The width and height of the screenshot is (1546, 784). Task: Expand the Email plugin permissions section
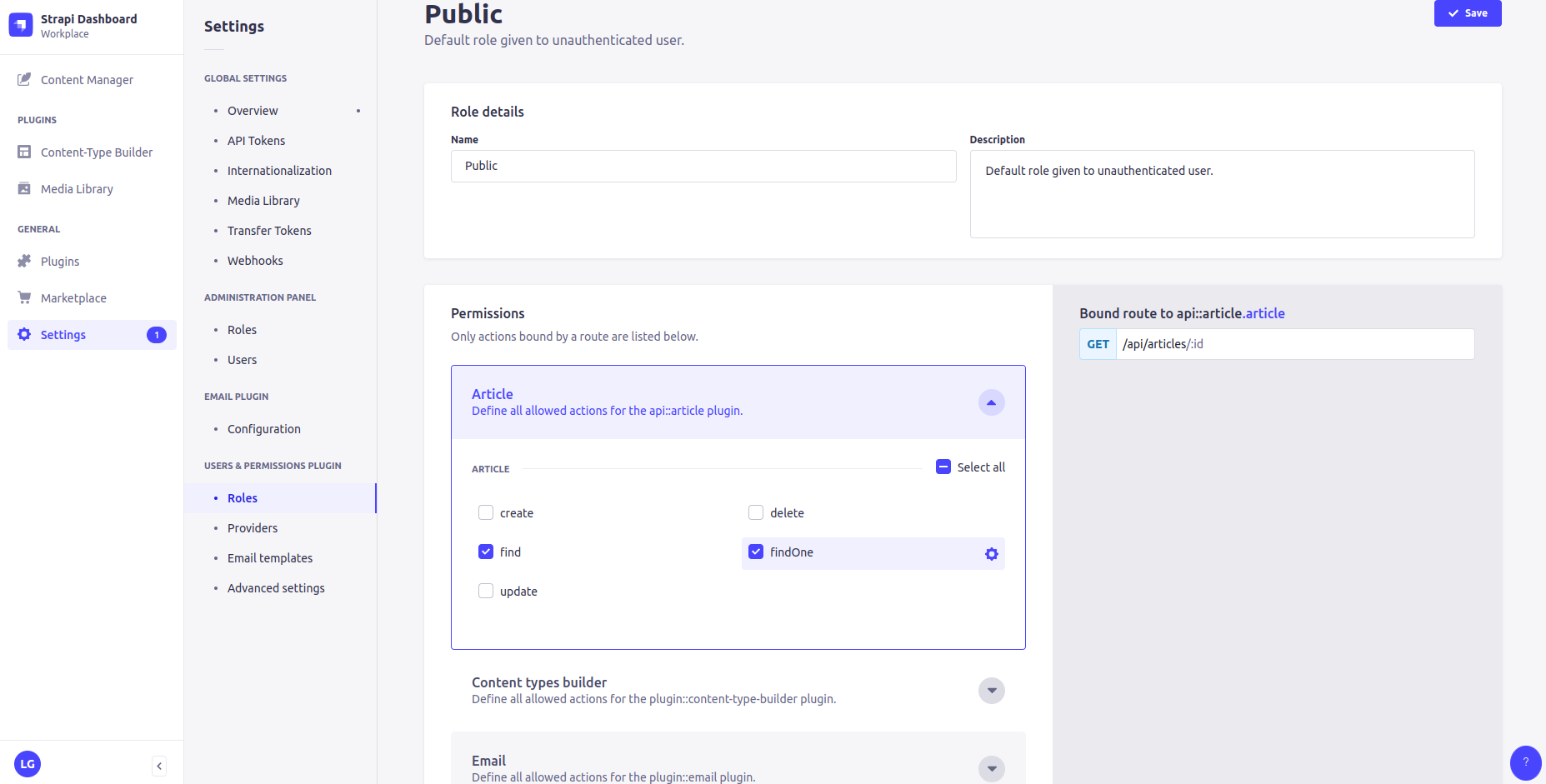point(991,769)
